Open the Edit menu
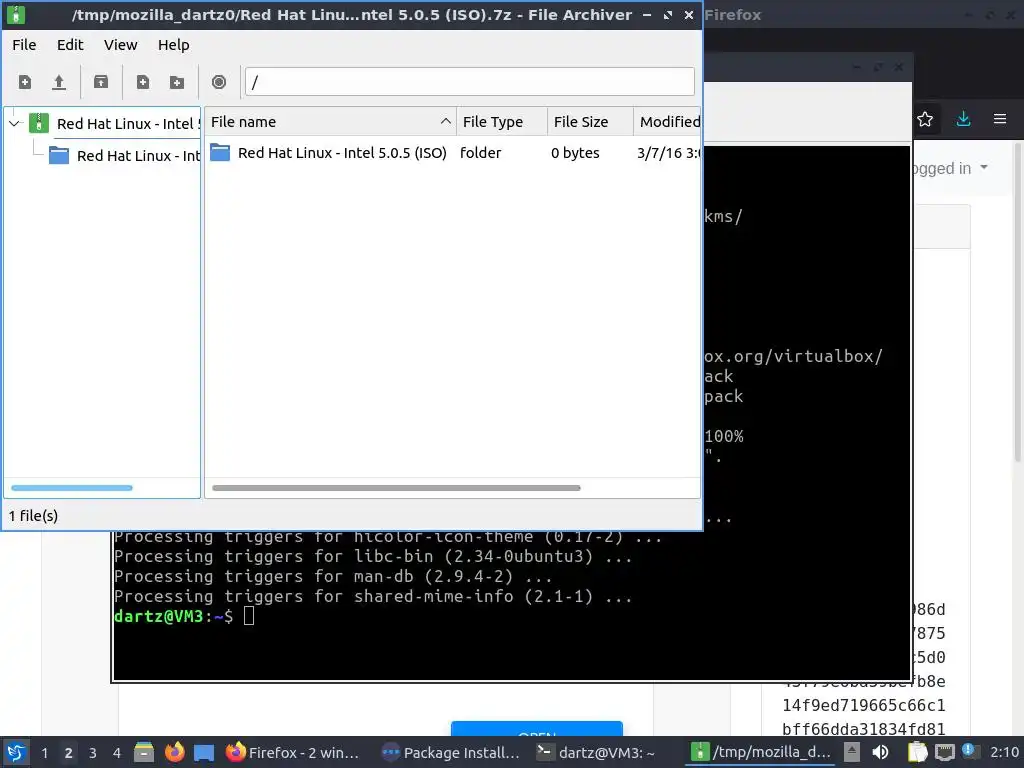This screenshot has height=768, width=1024. tap(70, 45)
